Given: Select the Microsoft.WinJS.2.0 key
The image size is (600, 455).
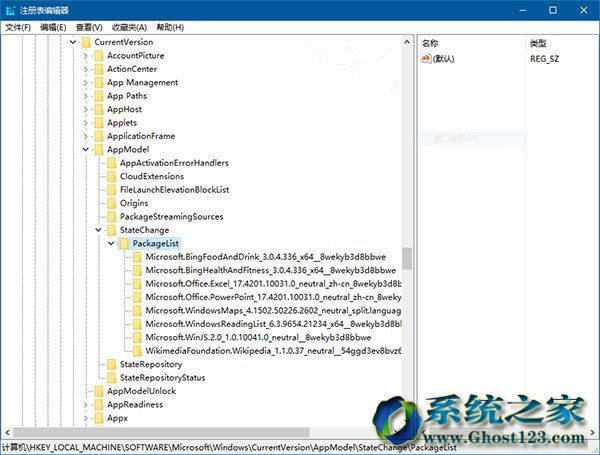Looking at the screenshot, I should 258,338.
